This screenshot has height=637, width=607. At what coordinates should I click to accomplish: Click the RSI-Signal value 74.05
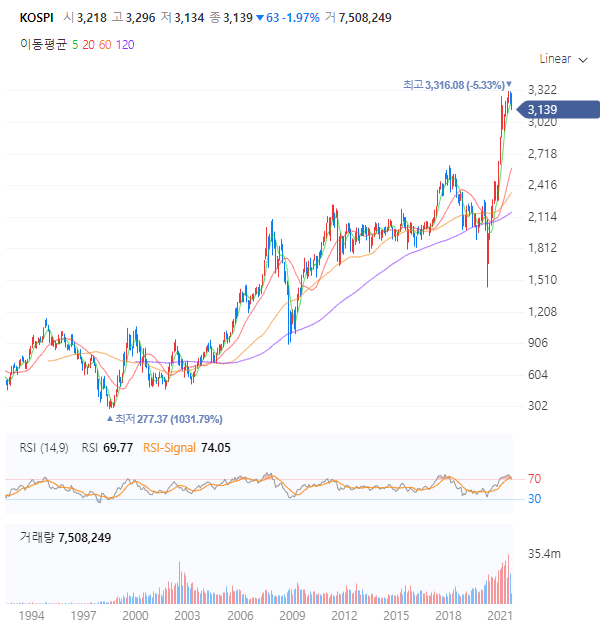(216, 448)
